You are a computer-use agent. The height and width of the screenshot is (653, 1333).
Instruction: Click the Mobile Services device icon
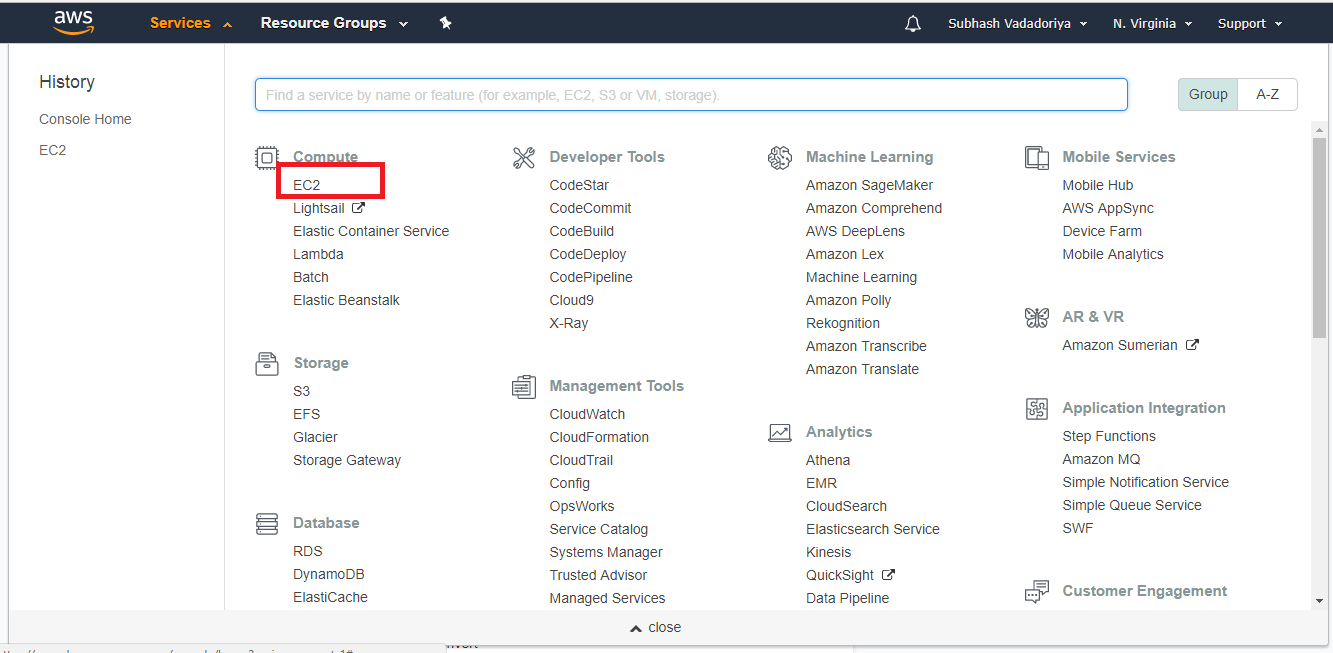pyautogui.click(x=1036, y=157)
